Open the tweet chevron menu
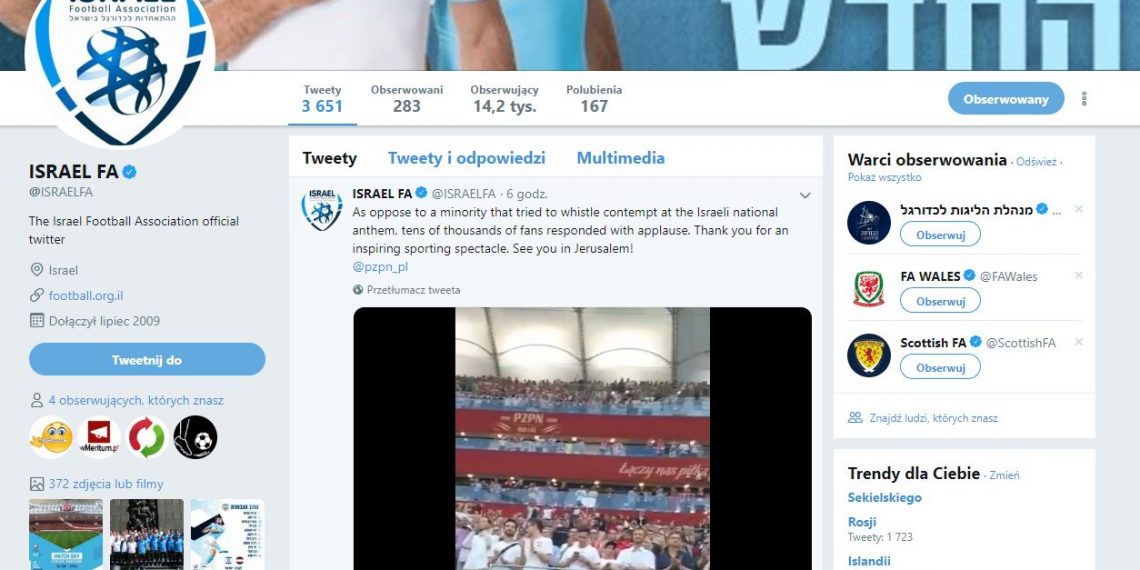The image size is (1140, 570). click(805, 196)
